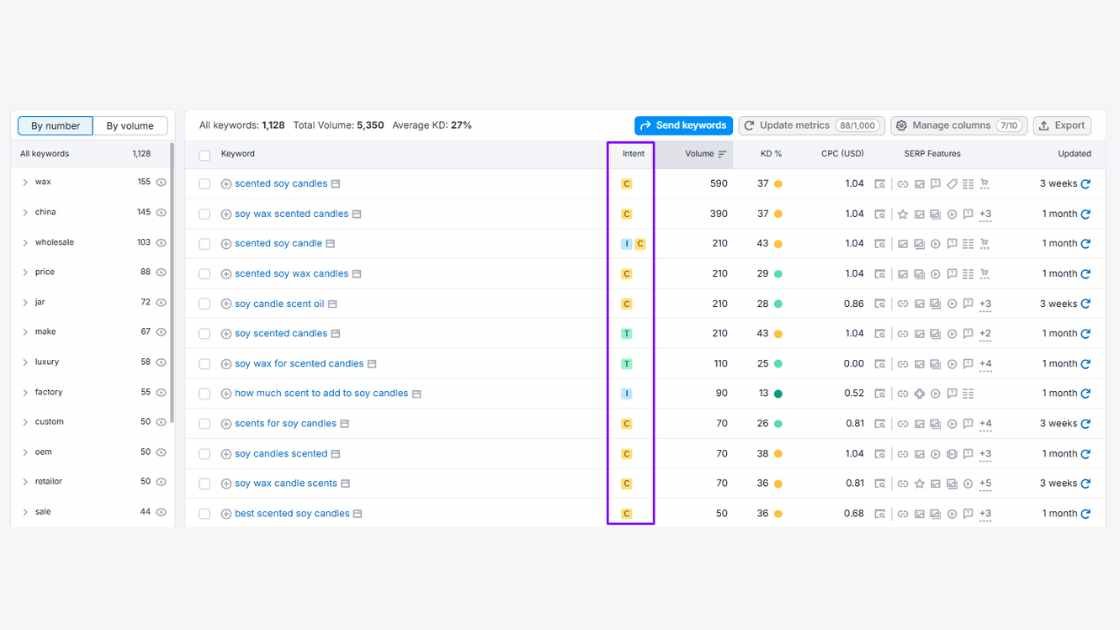This screenshot has height=630, width=1120.
Task: Refresh metrics for best scented soy candles row
Action: tap(1086, 514)
